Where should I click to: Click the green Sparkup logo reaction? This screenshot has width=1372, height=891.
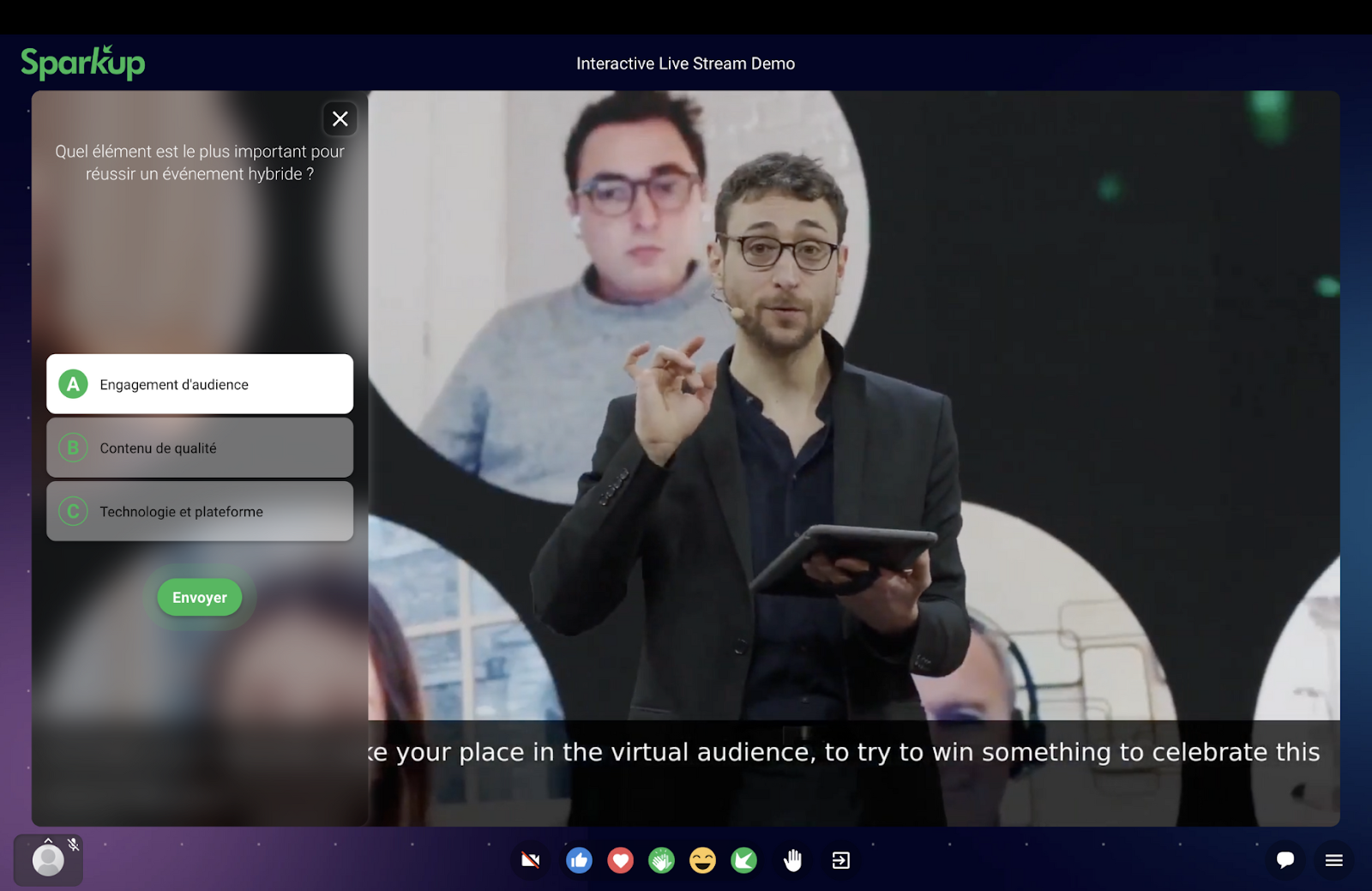[743, 860]
